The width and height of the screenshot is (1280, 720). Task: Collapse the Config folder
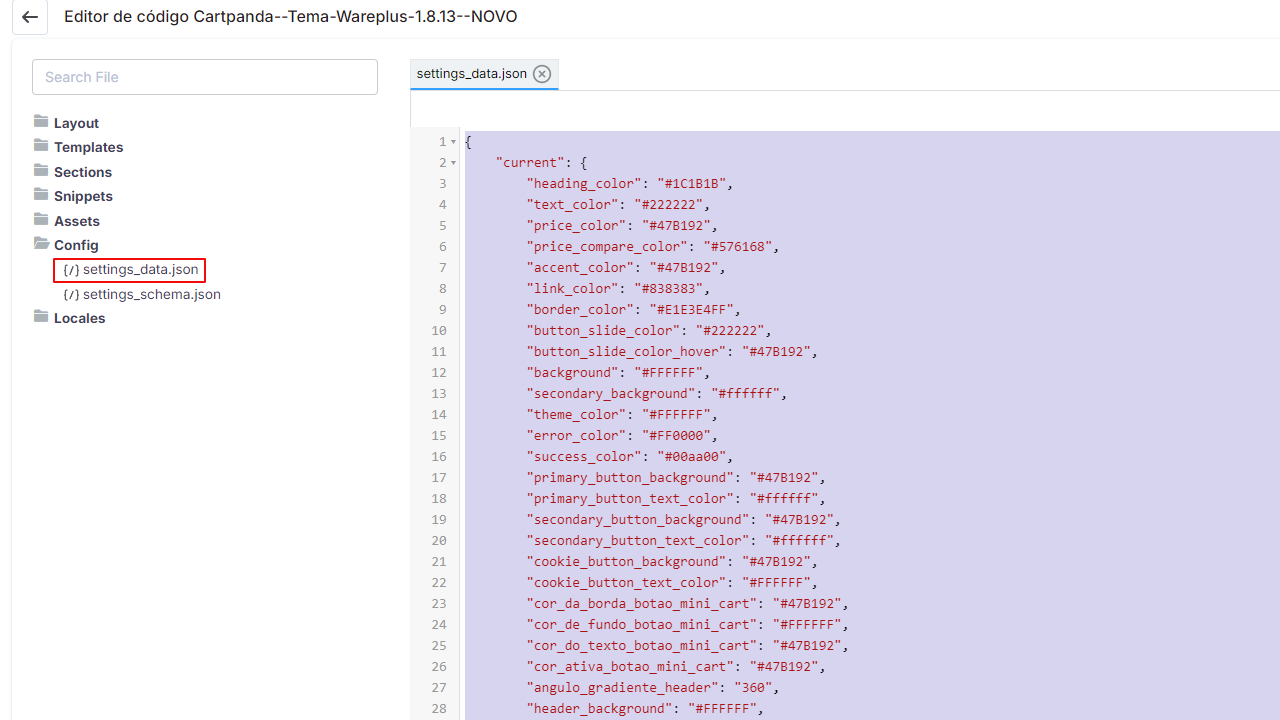76,245
